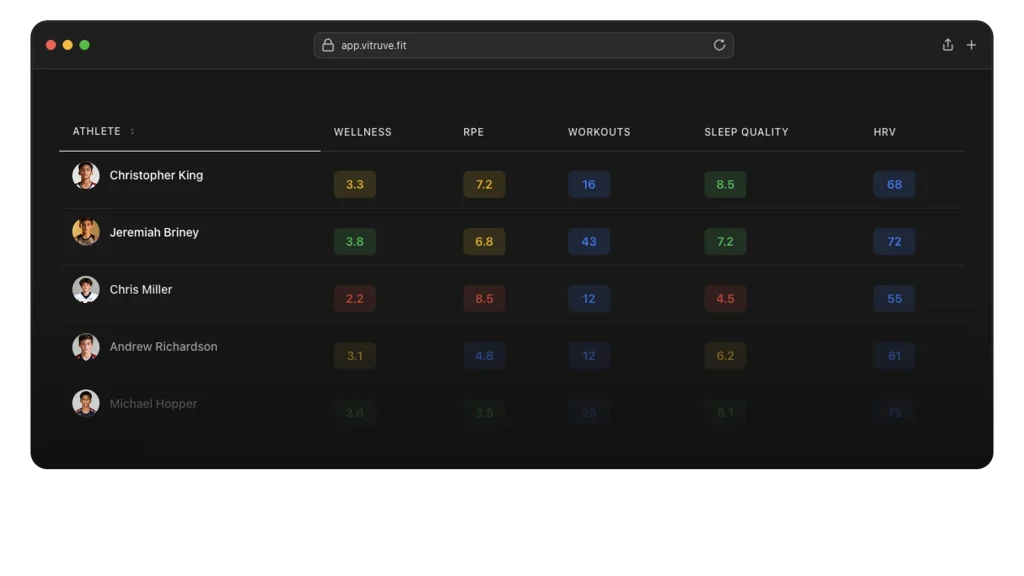Click Chris Miller's red 2.2 wellness badge
Image resolution: width=1024 pixels, height=576 pixels.
point(355,299)
